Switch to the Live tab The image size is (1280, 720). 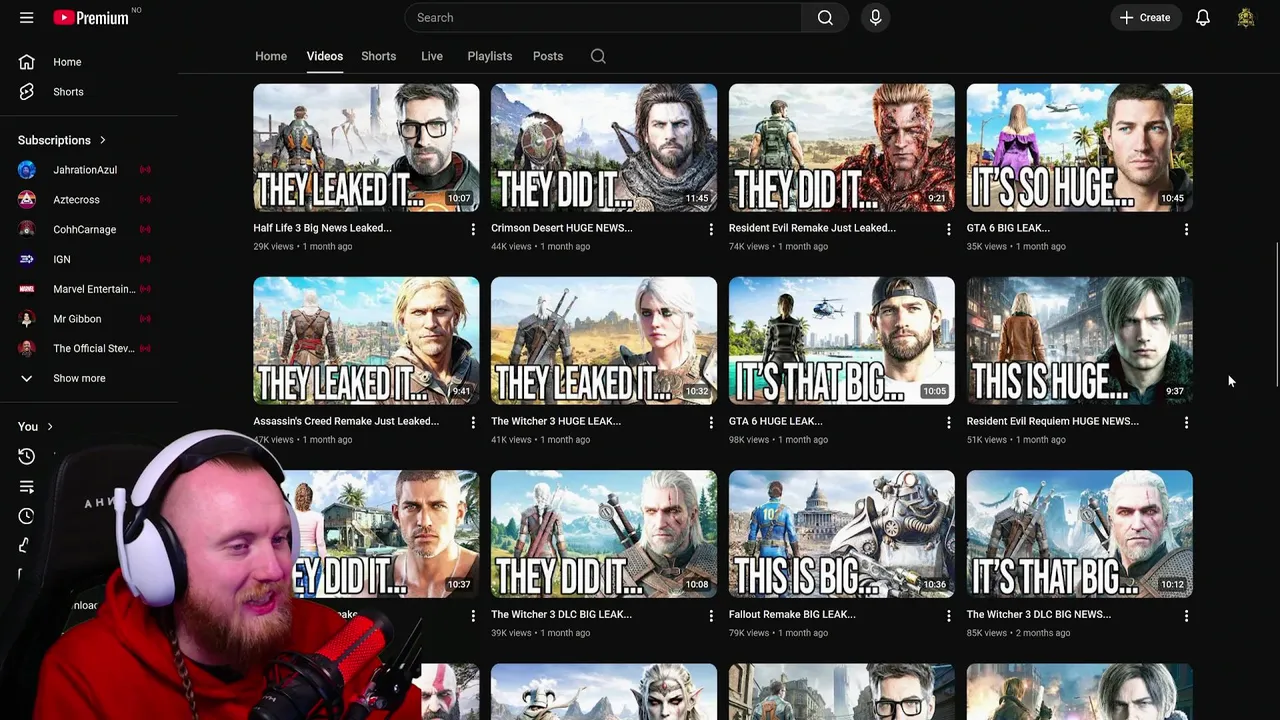[x=432, y=56]
